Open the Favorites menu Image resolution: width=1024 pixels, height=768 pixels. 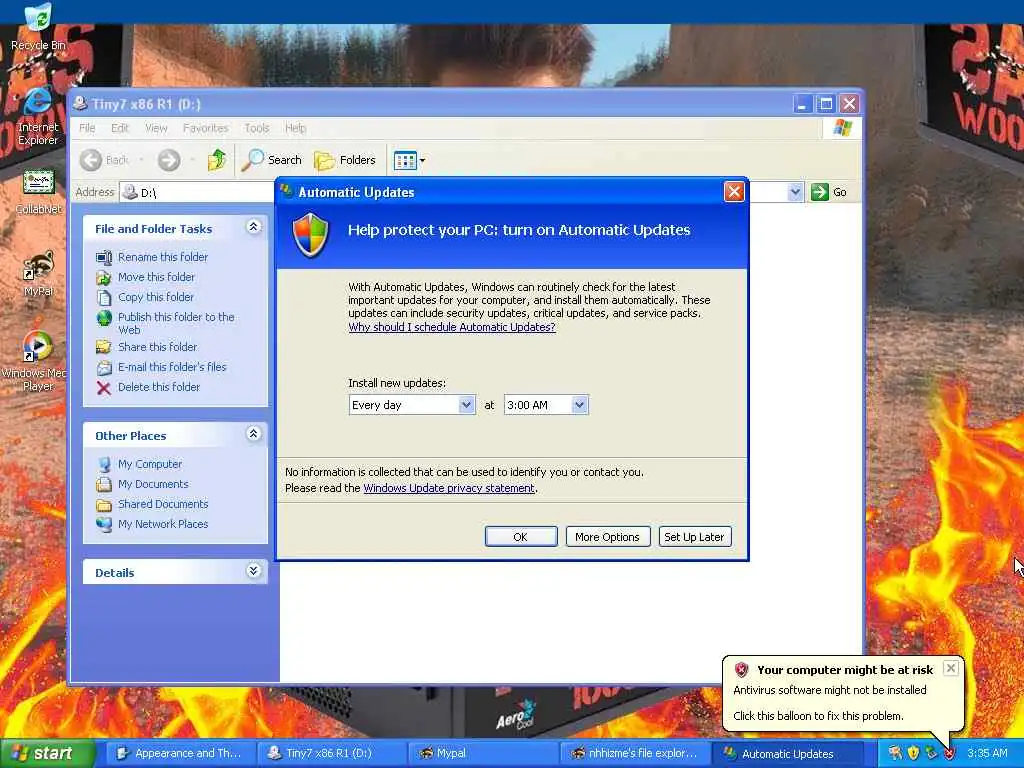point(206,128)
